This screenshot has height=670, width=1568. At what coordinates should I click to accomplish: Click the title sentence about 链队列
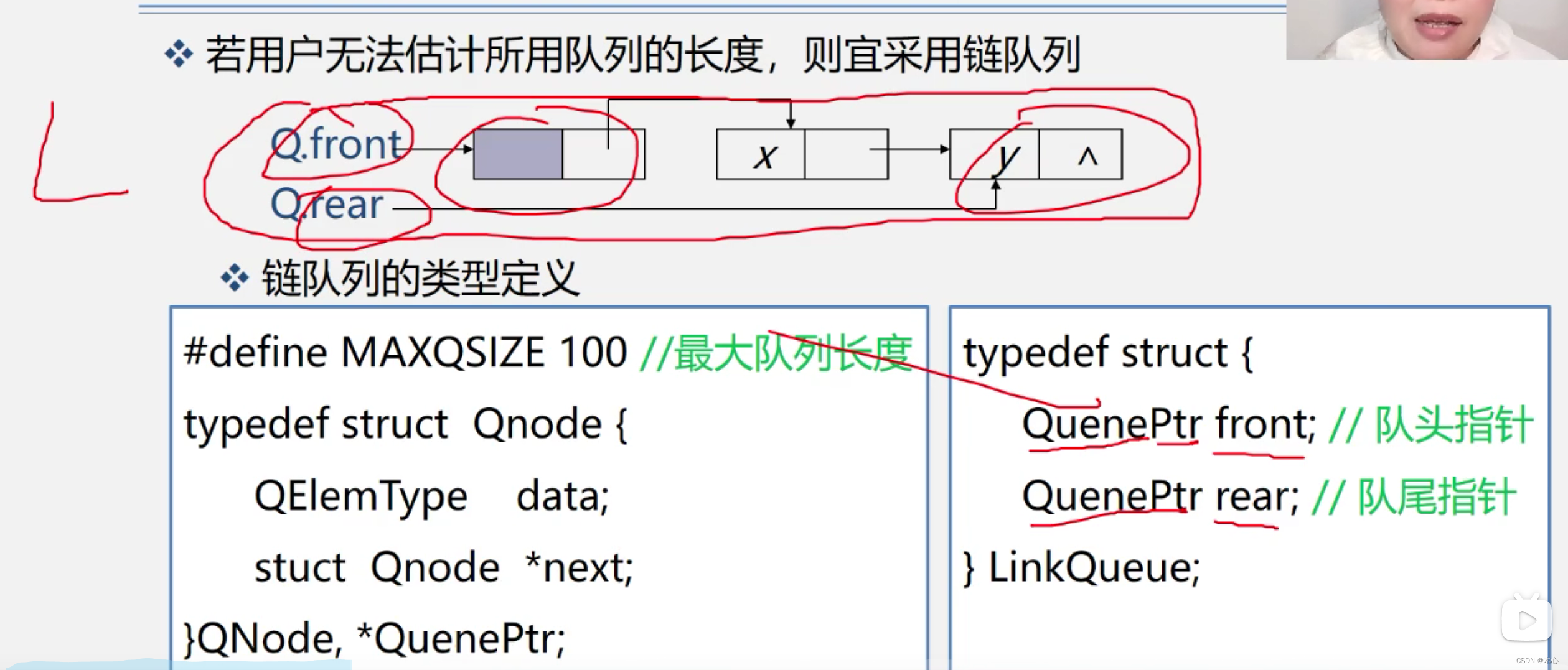point(643,55)
